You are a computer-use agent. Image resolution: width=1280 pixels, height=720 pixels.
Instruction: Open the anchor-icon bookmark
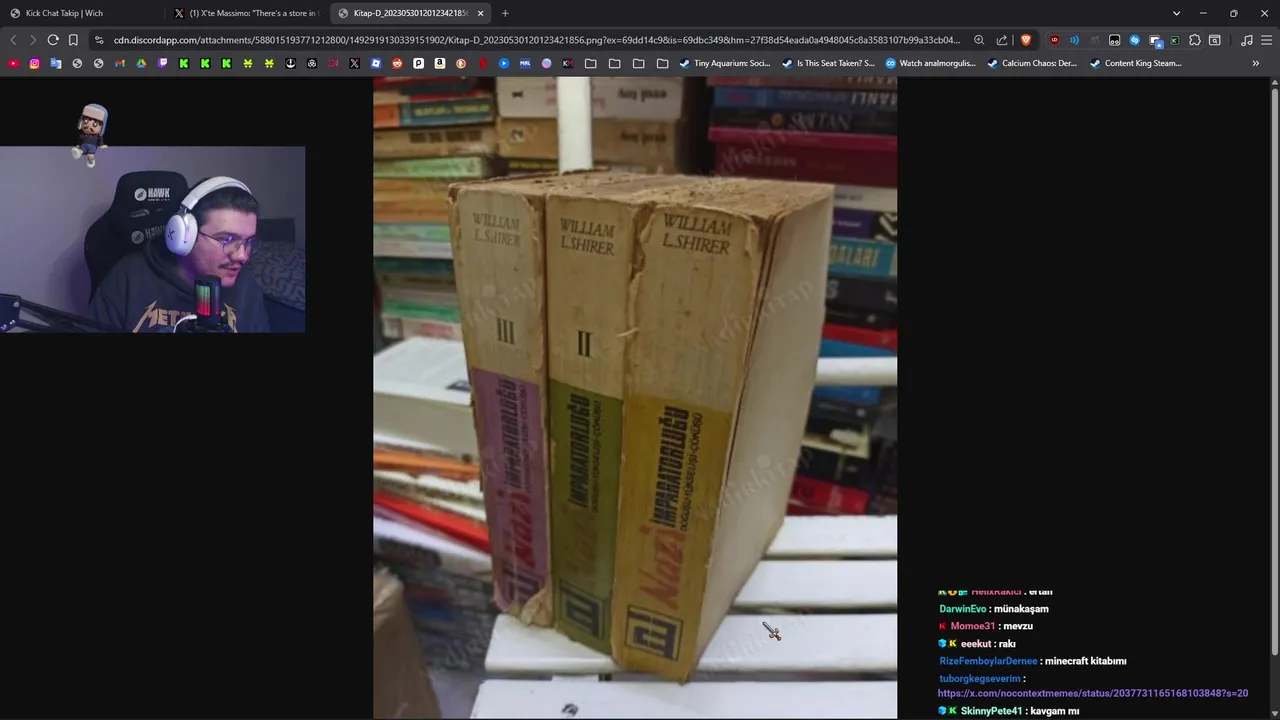coord(290,63)
